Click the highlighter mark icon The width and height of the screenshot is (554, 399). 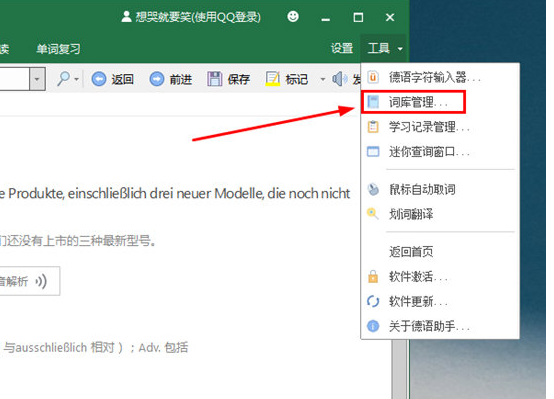click(272, 79)
